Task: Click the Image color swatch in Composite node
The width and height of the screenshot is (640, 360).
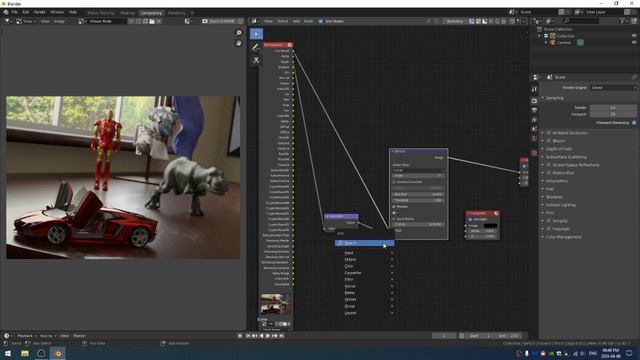Action: [x=490, y=225]
